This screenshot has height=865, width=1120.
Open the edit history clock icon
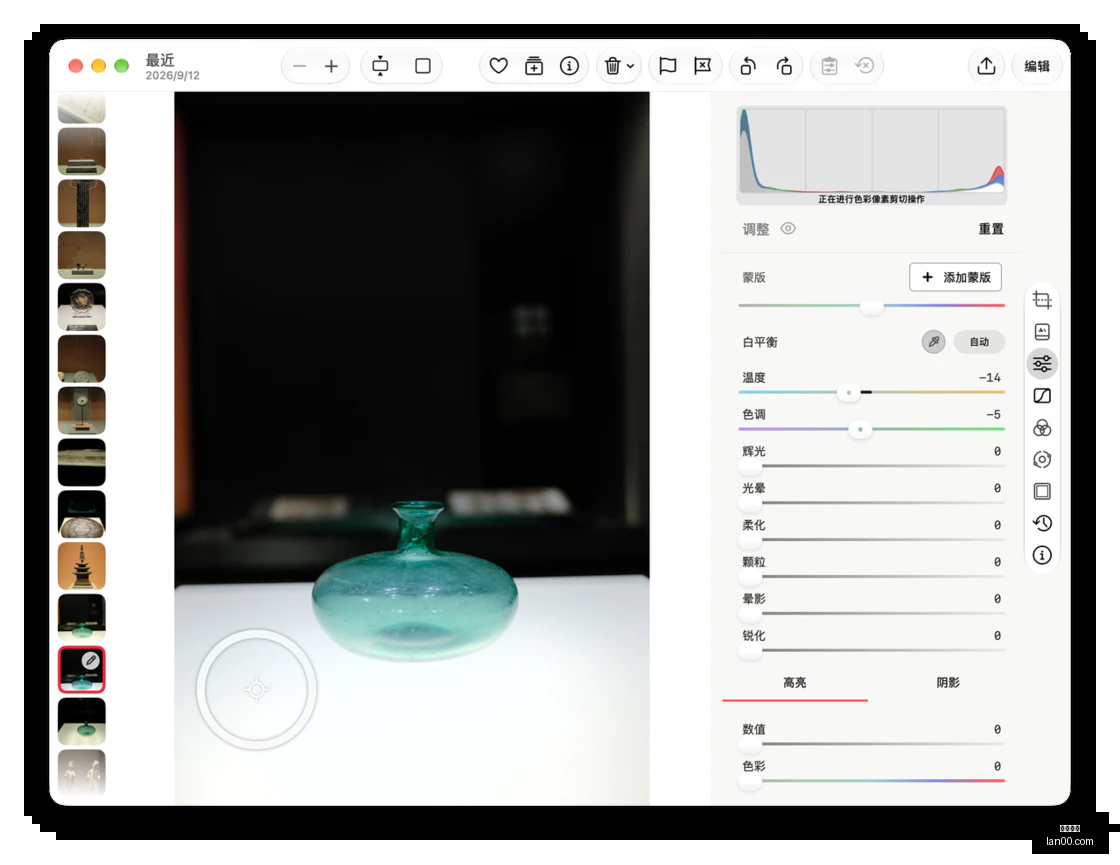tap(1042, 524)
